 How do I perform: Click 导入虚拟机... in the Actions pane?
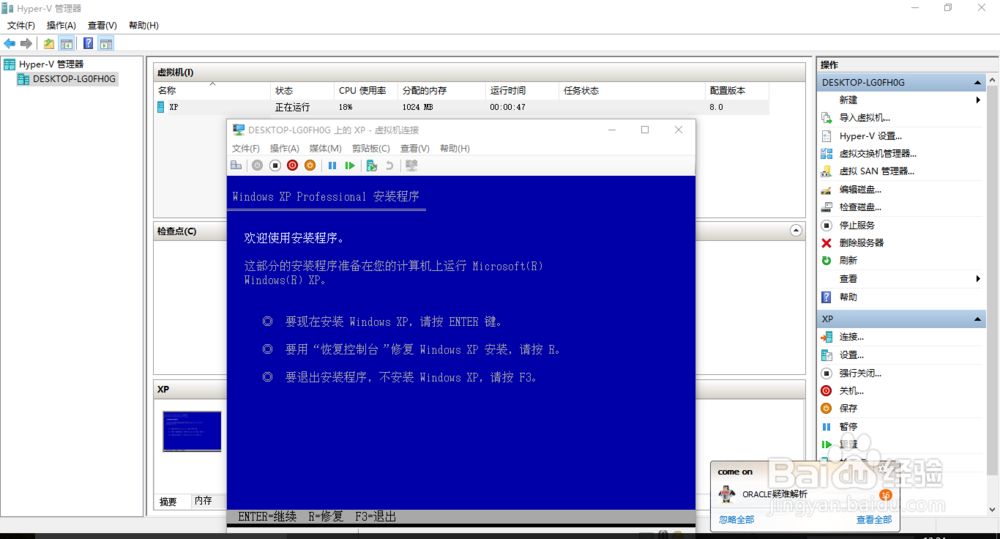tap(864, 117)
